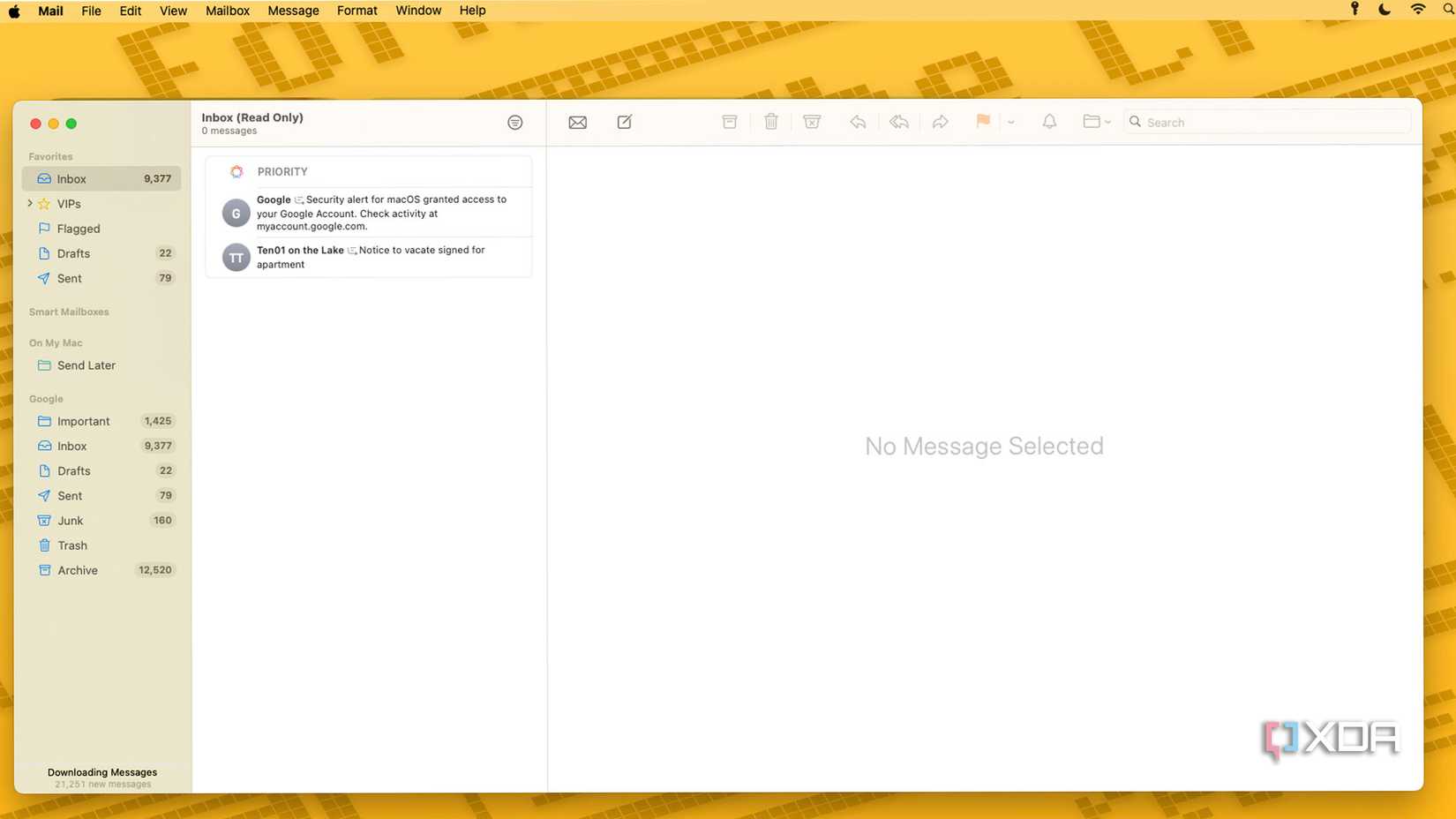
Task: Click the Downloading Messages status
Action: point(102,772)
